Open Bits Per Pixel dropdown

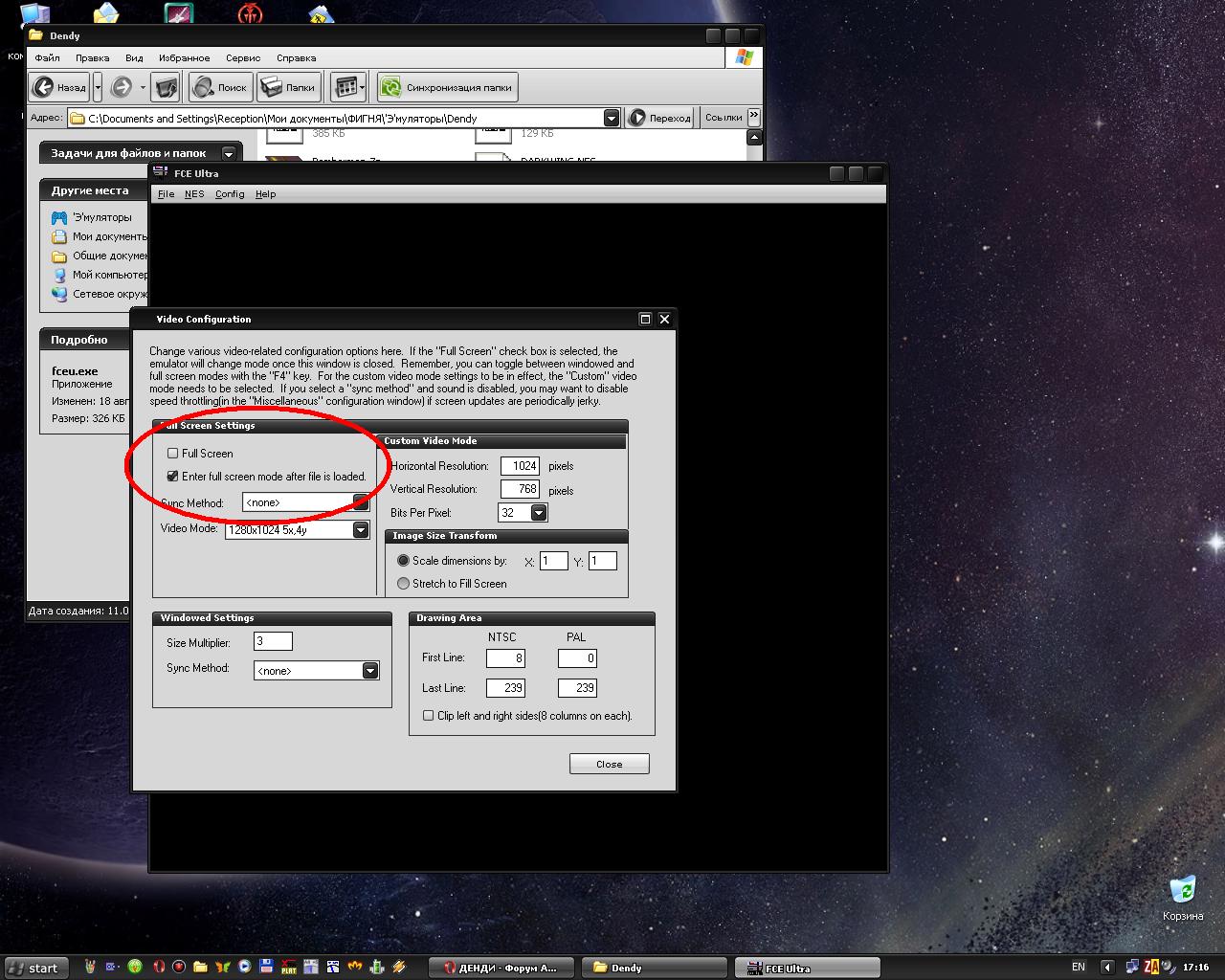pos(539,513)
